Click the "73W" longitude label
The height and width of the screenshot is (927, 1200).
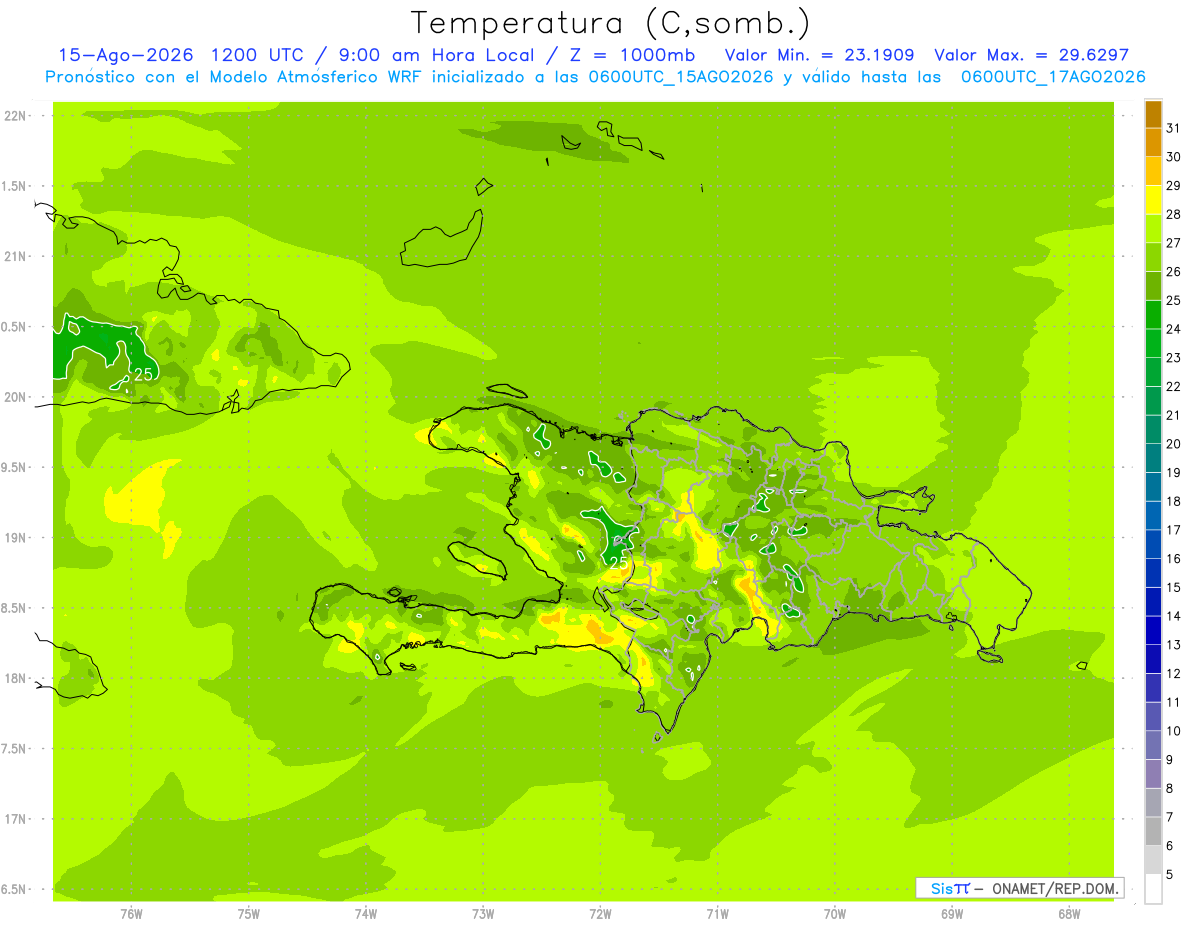[x=483, y=913]
